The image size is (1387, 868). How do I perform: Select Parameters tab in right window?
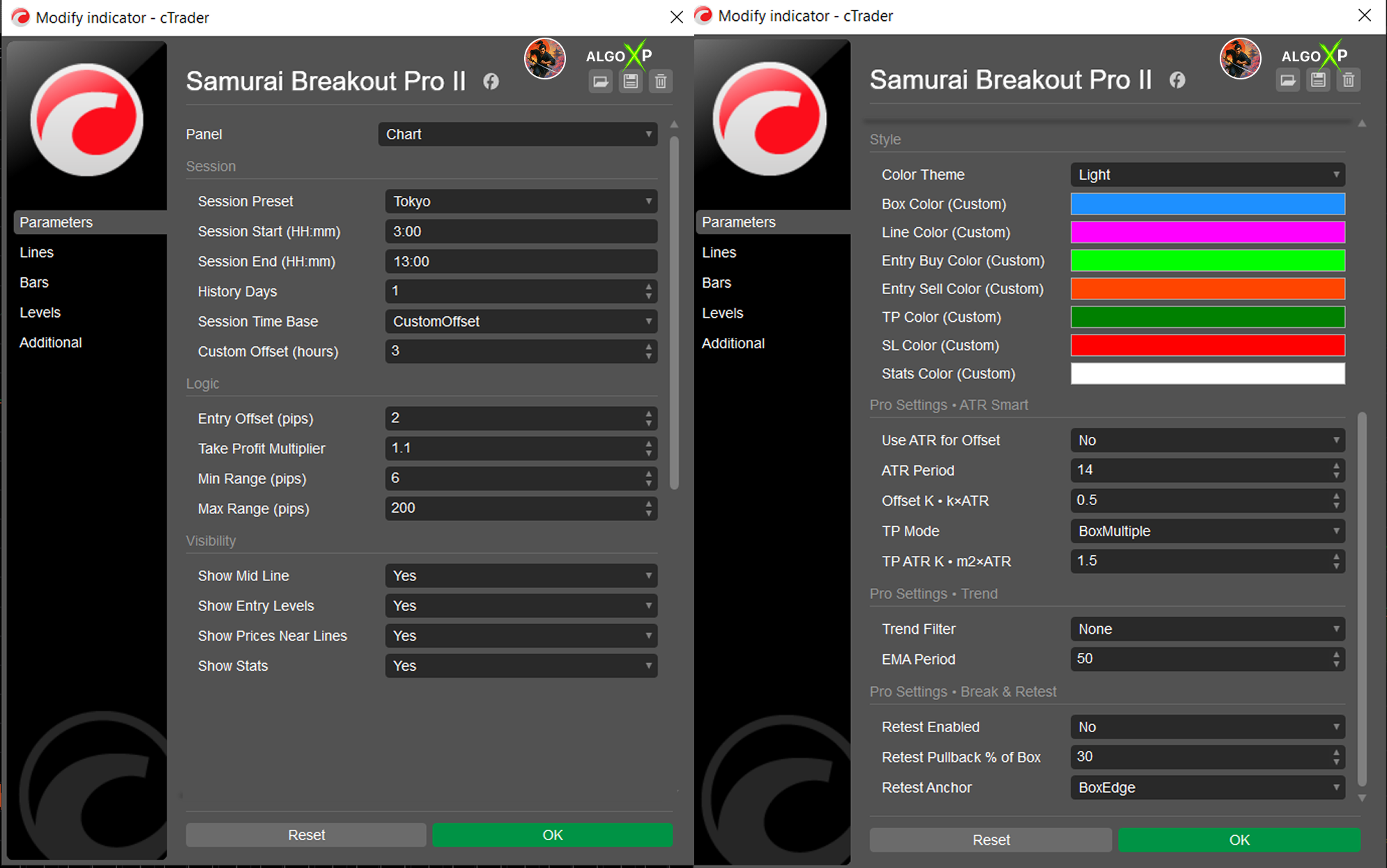click(x=774, y=222)
